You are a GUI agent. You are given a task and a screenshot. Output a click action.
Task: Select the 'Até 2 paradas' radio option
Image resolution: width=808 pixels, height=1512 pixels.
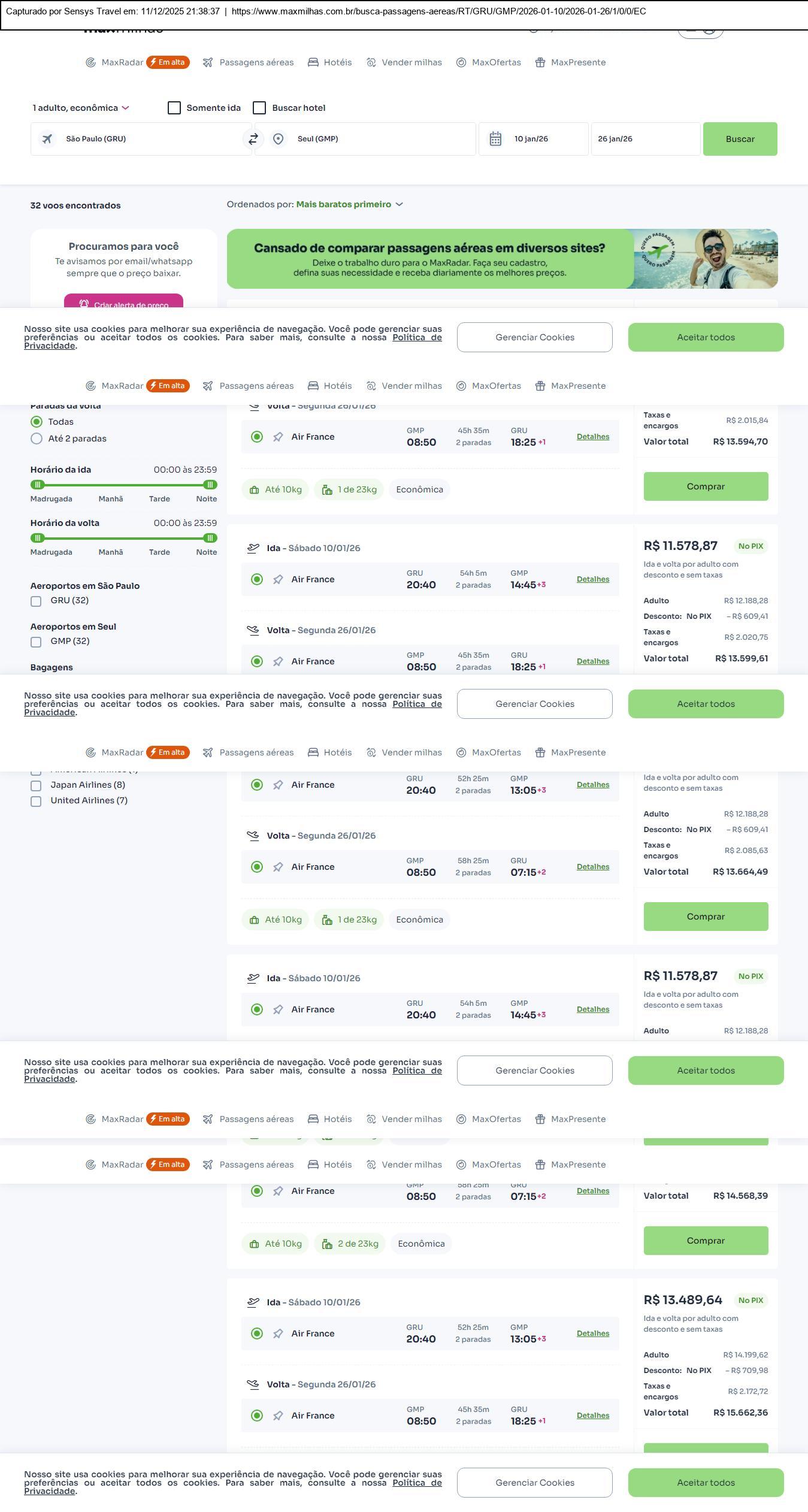tap(37, 439)
